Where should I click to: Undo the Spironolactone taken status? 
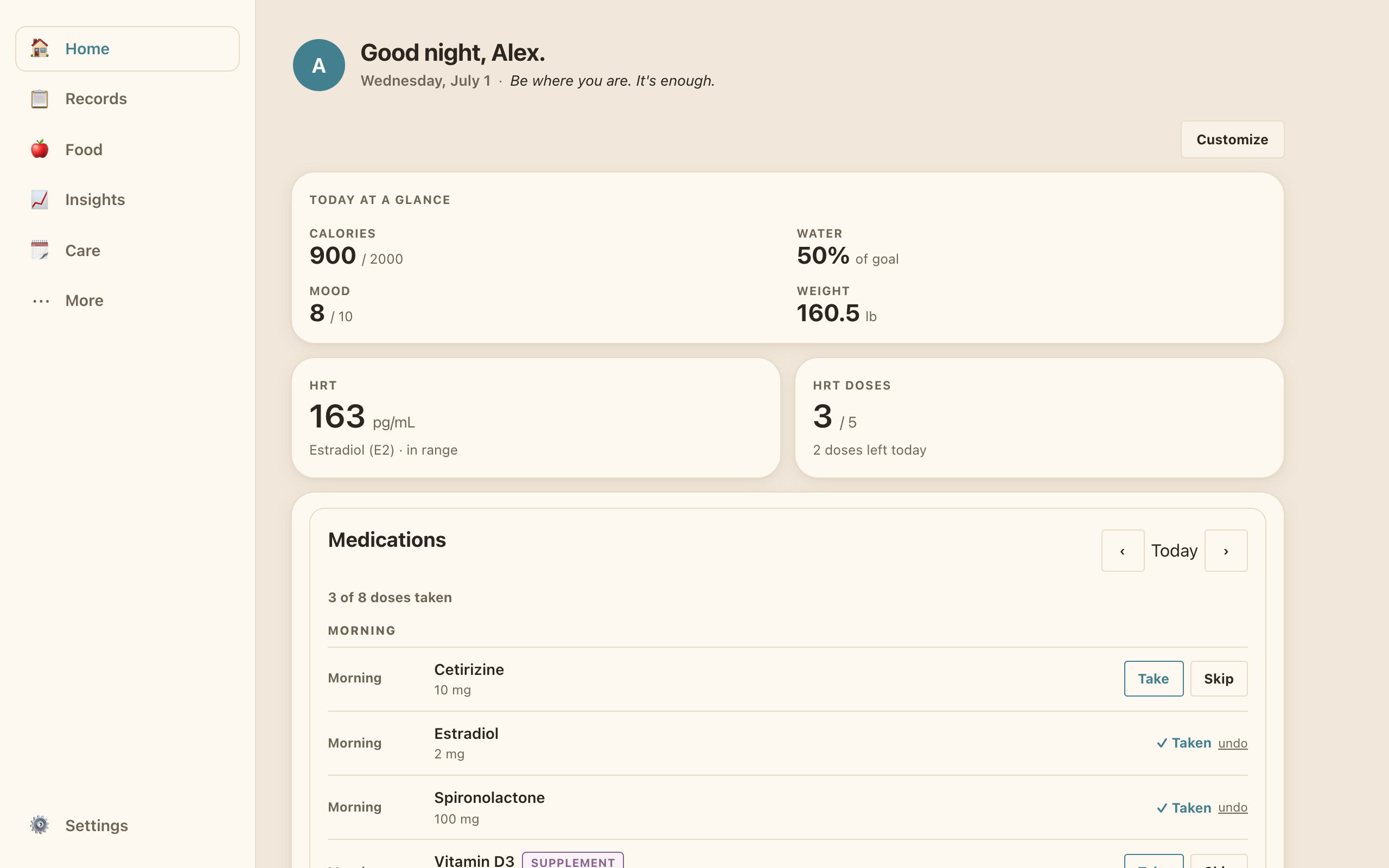[1232, 807]
